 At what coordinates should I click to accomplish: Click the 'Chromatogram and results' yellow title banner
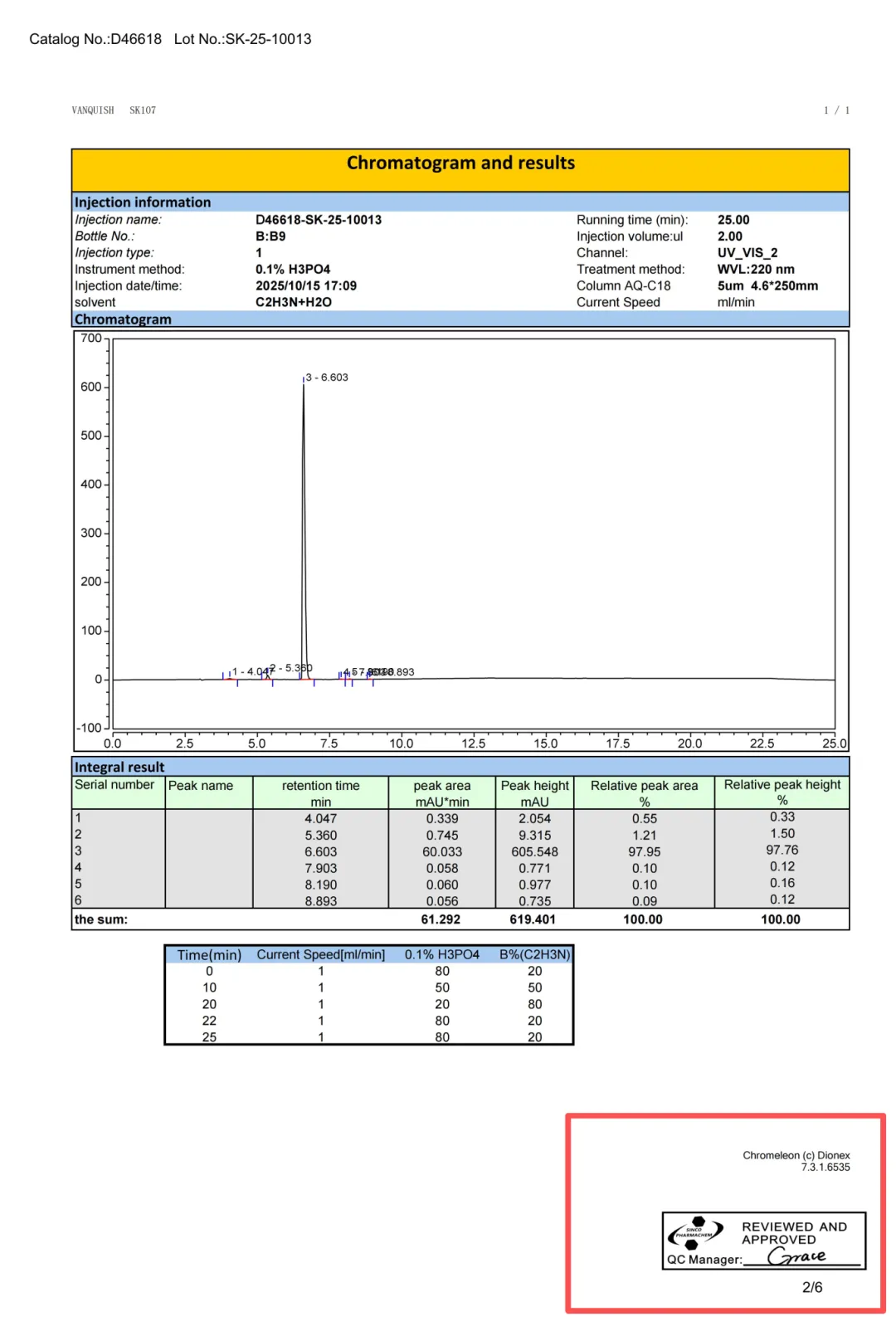point(460,163)
